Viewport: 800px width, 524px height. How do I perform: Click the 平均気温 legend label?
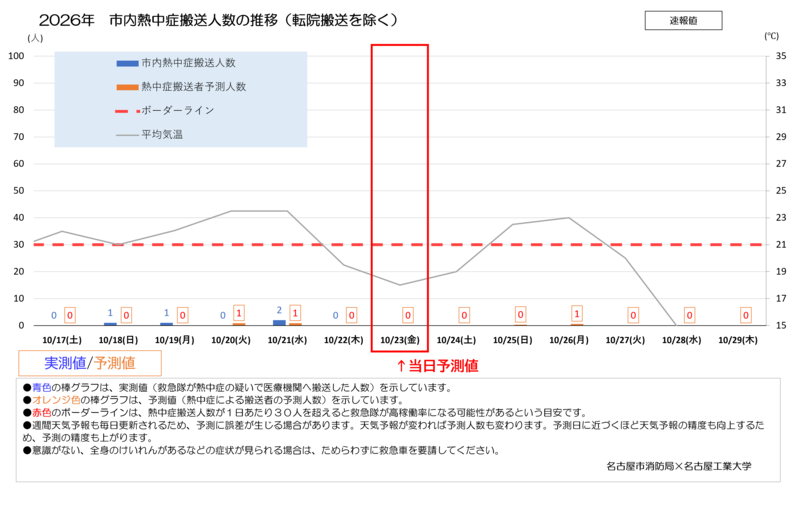tap(162, 135)
